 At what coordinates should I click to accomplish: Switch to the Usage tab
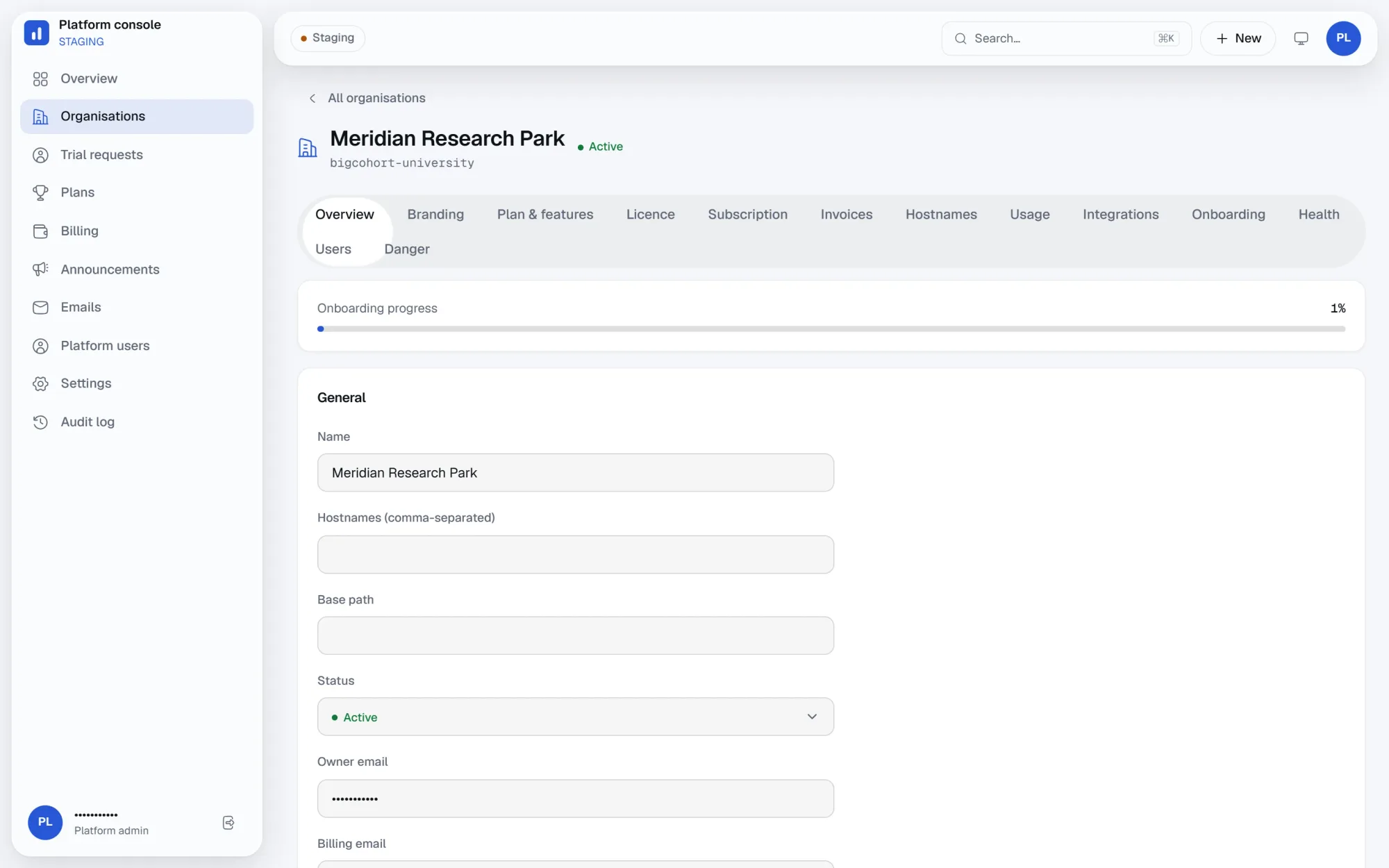click(1029, 215)
